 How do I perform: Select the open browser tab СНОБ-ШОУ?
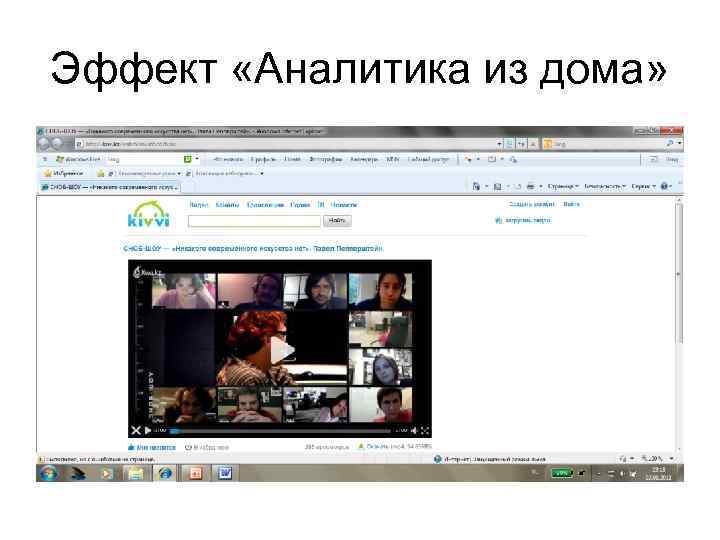[110, 187]
